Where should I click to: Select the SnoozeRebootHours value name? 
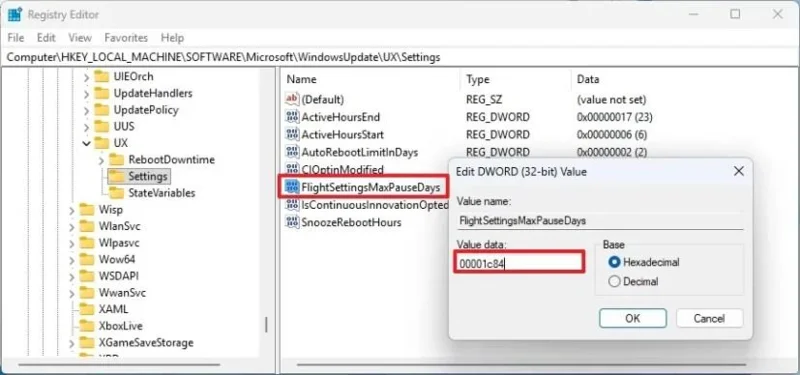(351, 222)
